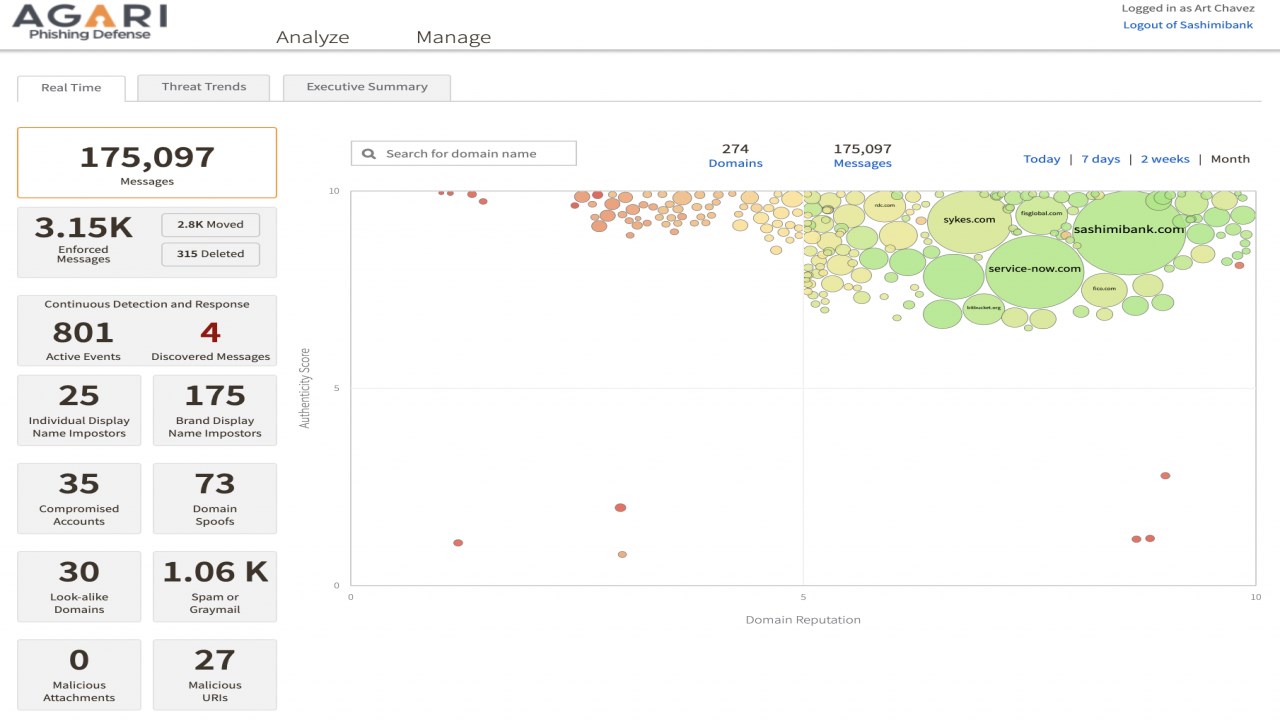Click the magnifier icon in domain search
1280x720 pixels.
(x=369, y=154)
